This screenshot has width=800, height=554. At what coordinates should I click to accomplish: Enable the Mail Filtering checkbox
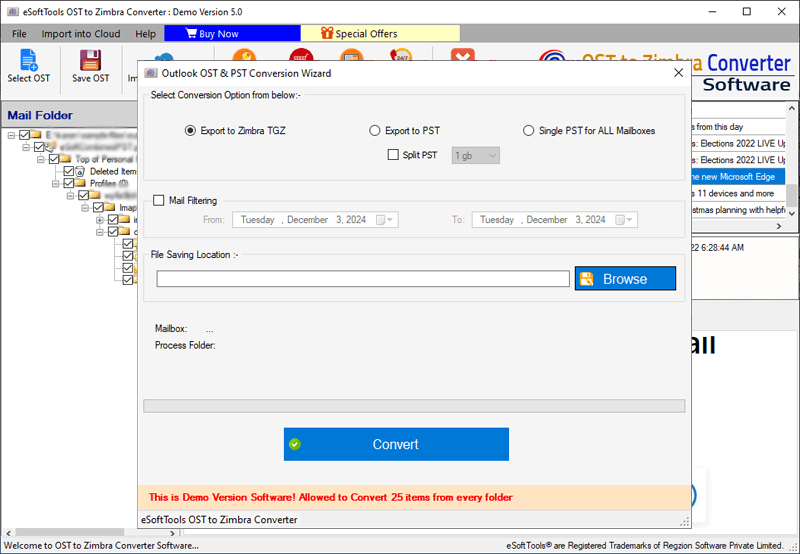click(159, 200)
